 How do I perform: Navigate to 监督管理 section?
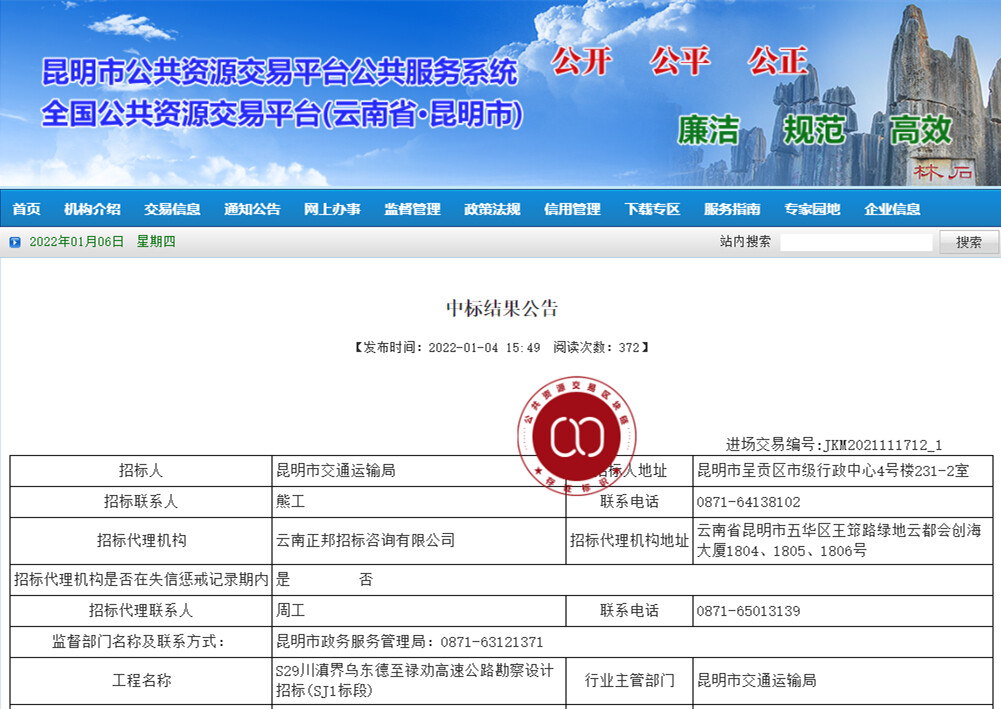pyautogui.click(x=412, y=209)
